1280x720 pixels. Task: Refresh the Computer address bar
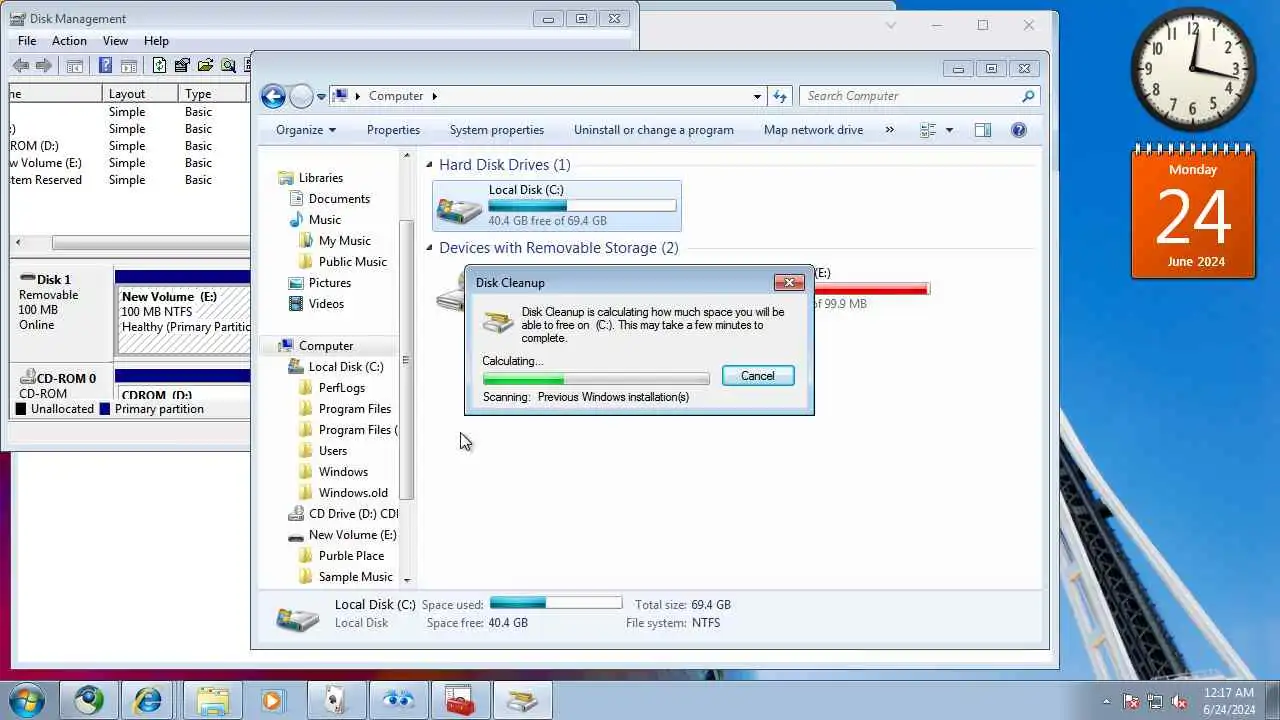tap(781, 96)
